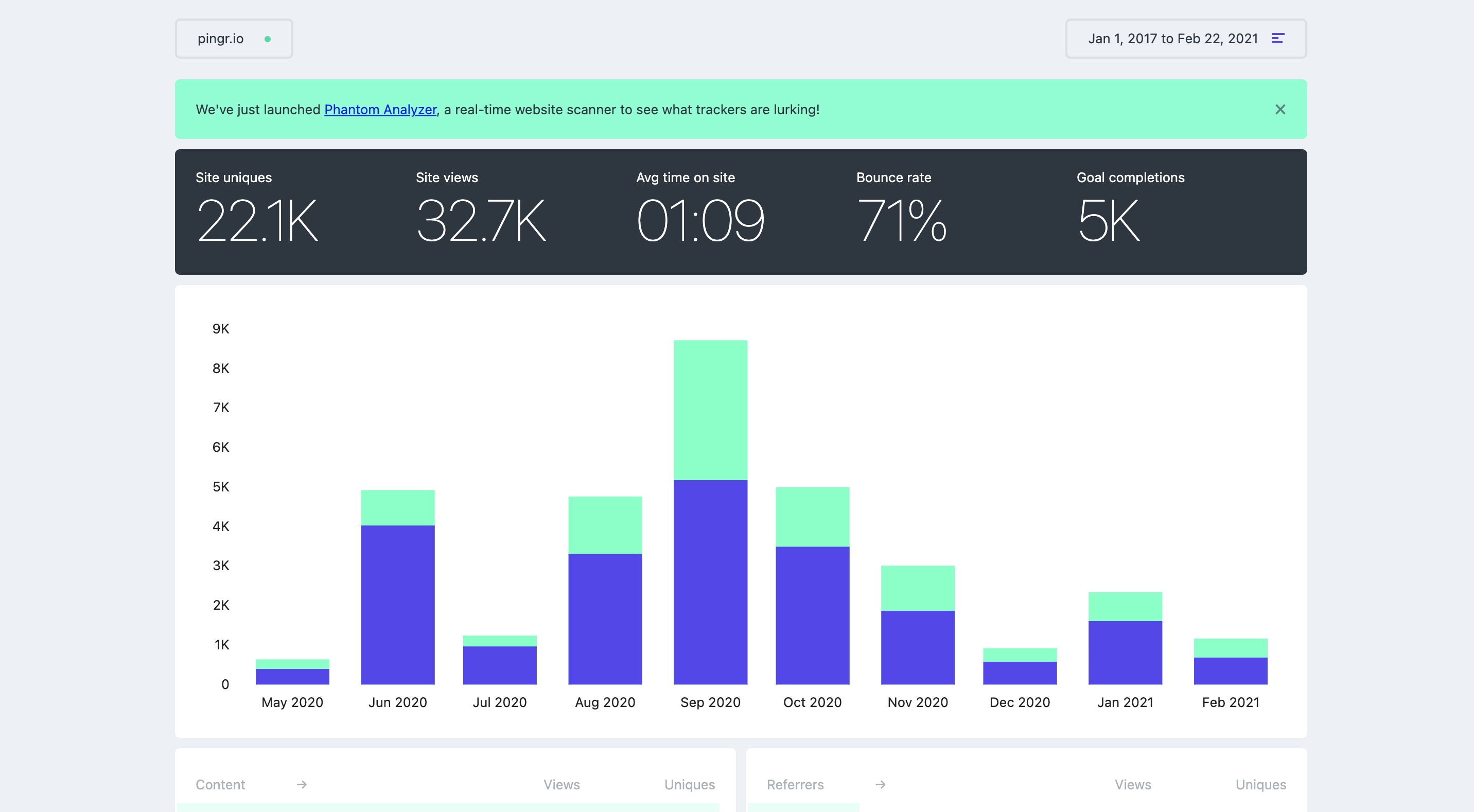This screenshot has height=812, width=1474.
Task: Sort Referrers table by Uniques column
Action: [1260, 785]
